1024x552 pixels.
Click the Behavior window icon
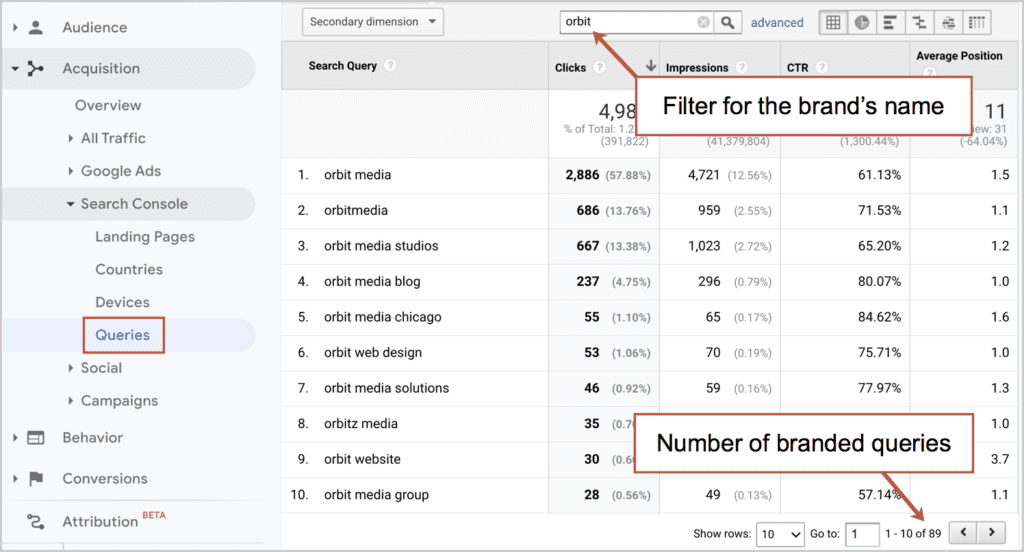coord(36,438)
